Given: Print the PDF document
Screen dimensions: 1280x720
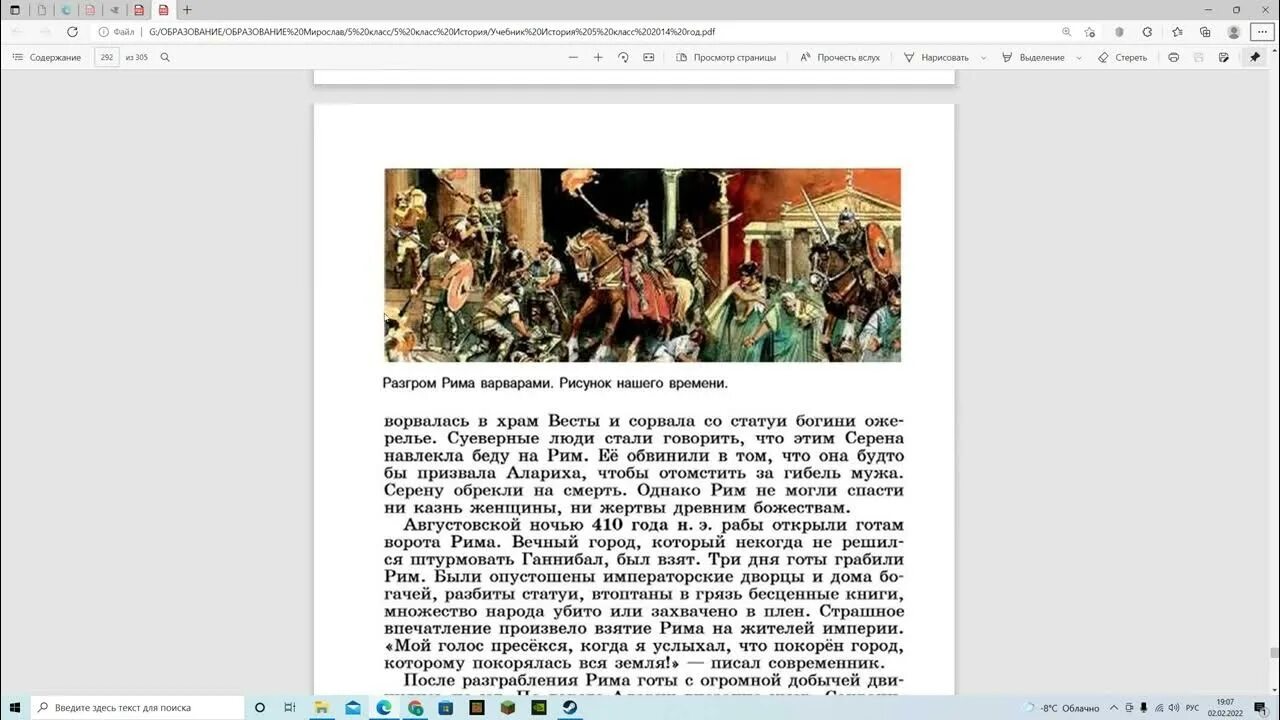Looking at the screenshot, I should 1173,57.
